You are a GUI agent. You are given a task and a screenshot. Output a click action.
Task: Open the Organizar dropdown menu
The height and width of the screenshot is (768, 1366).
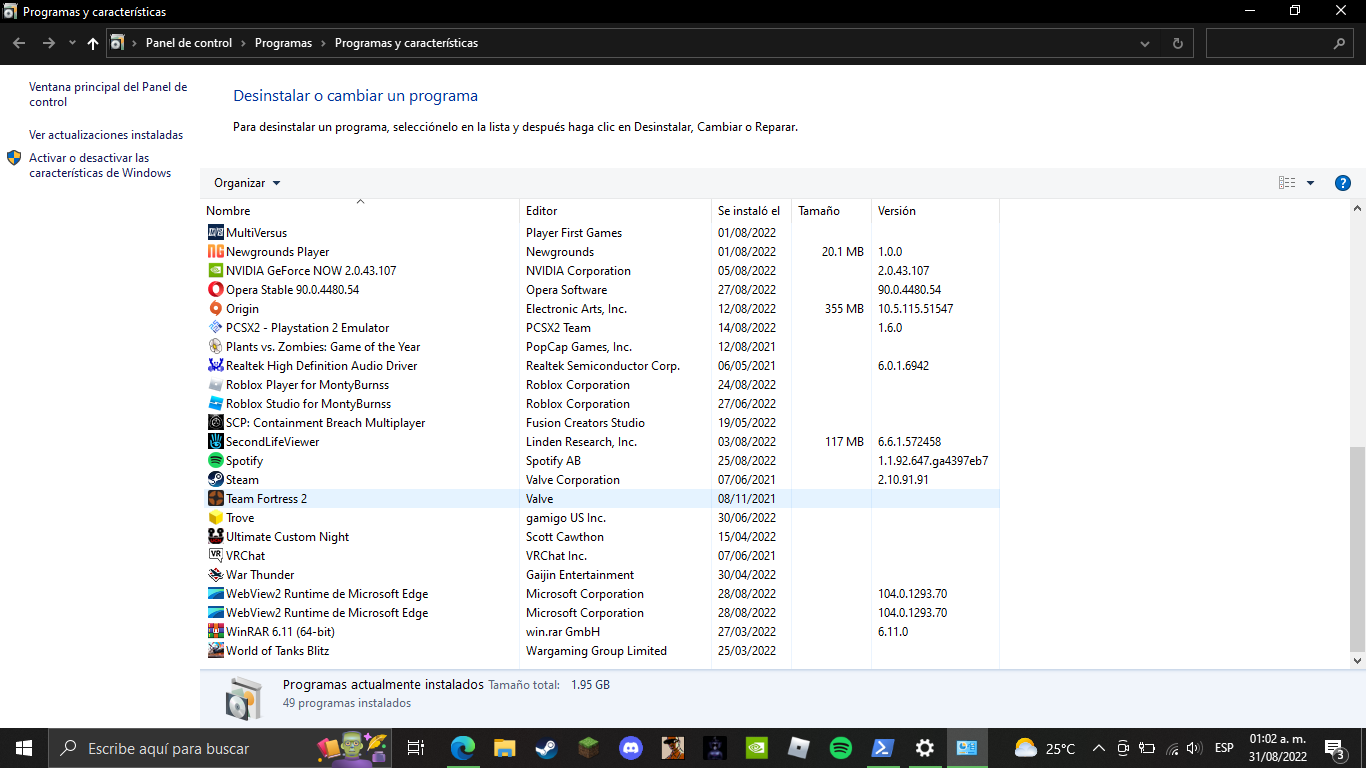coord(247,183)
